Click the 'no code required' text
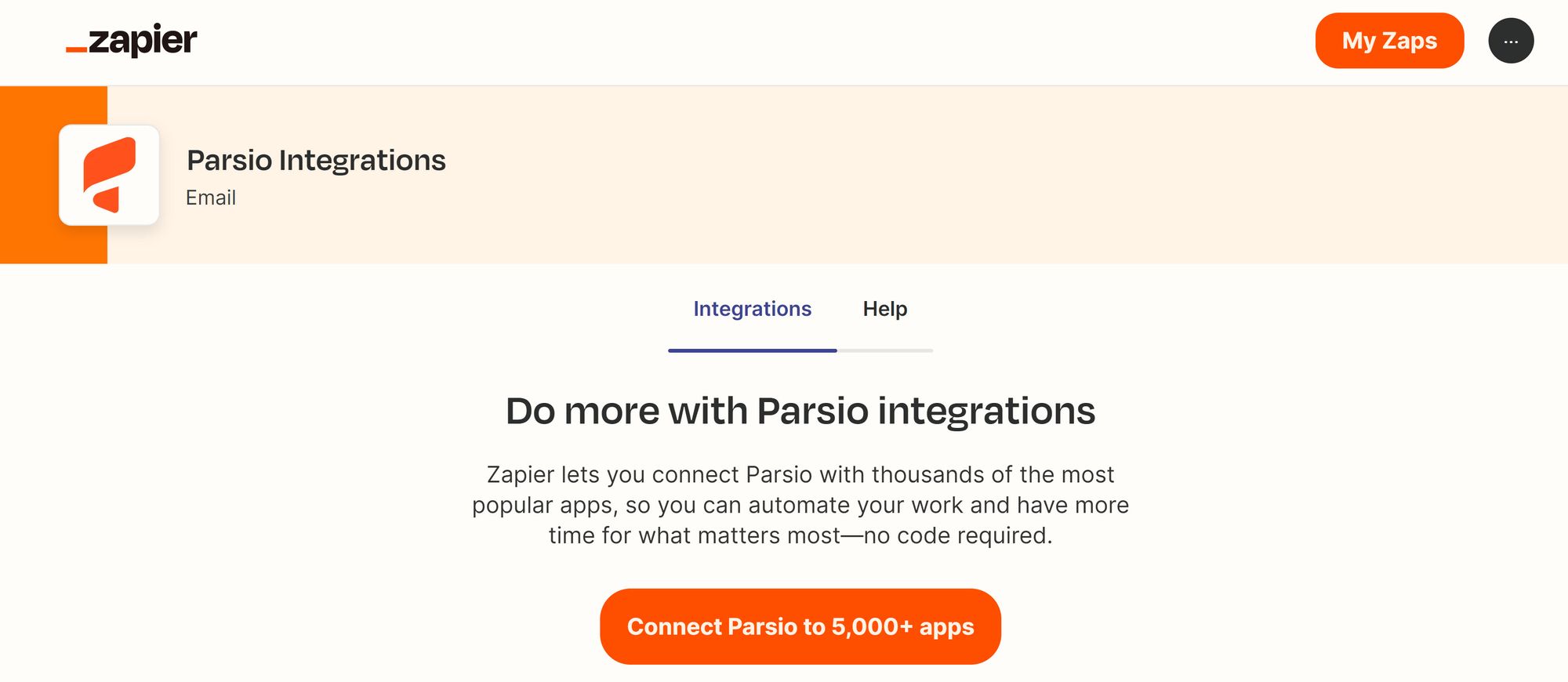 (956, 535)
